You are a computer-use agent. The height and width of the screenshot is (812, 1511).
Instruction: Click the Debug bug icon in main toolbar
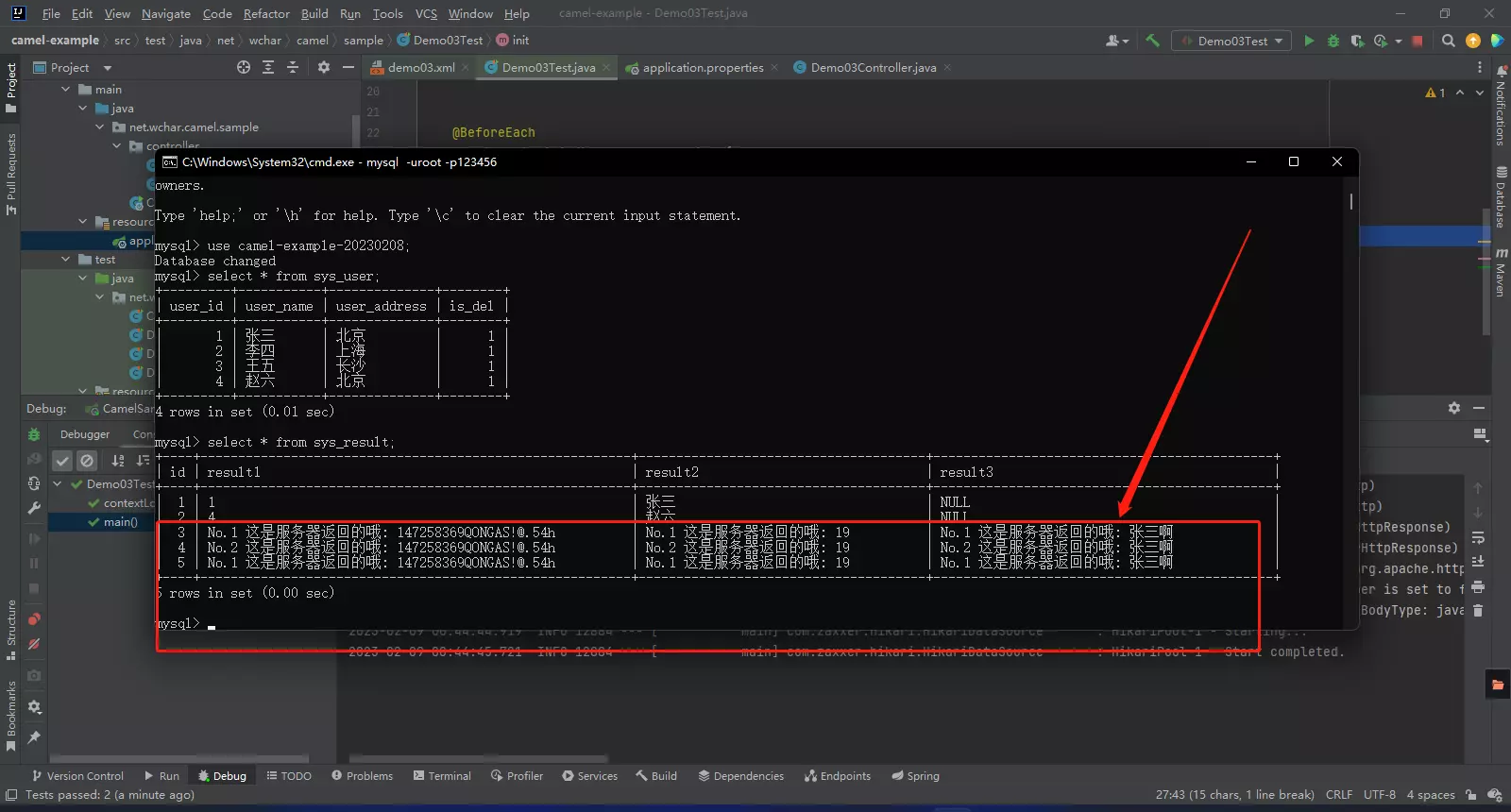pos(1333,41)
